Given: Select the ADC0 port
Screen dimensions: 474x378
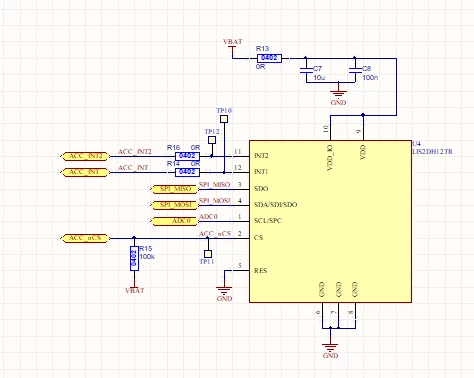Looking at the screenshot, I should pyautogui.click(x=175, y=221).
